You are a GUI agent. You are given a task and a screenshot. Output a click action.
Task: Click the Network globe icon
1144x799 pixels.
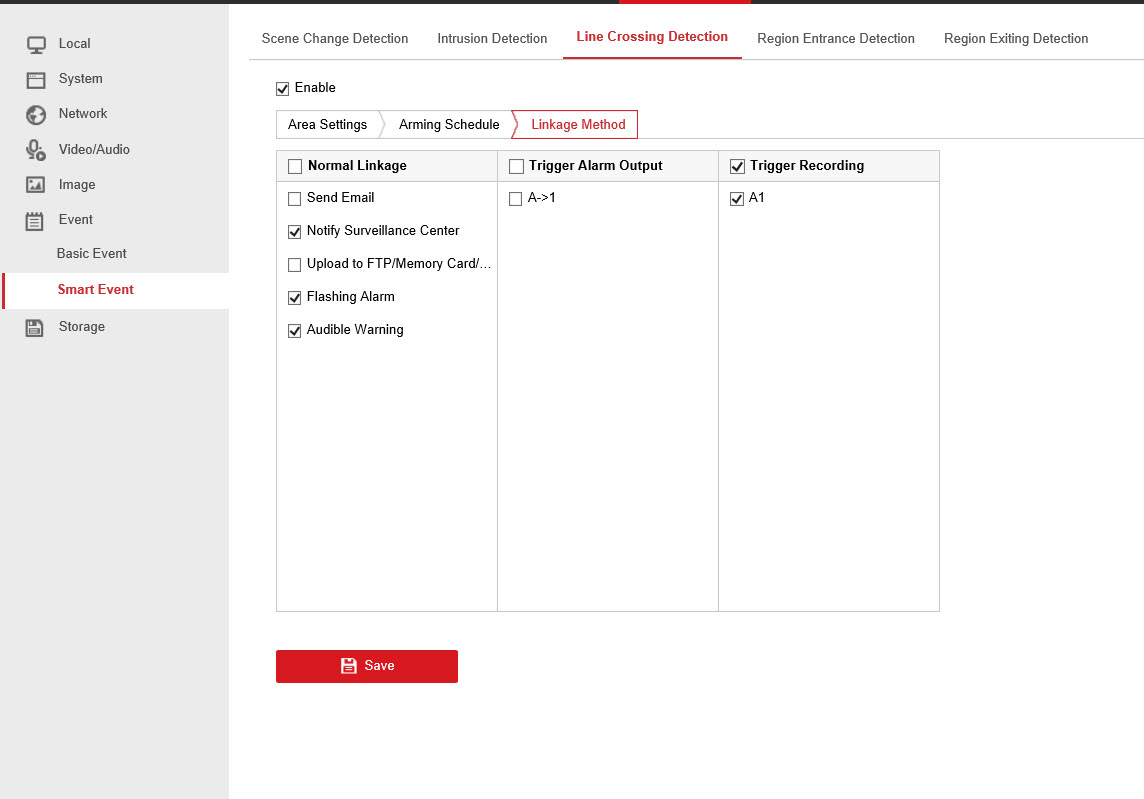(x=36, y=115)
